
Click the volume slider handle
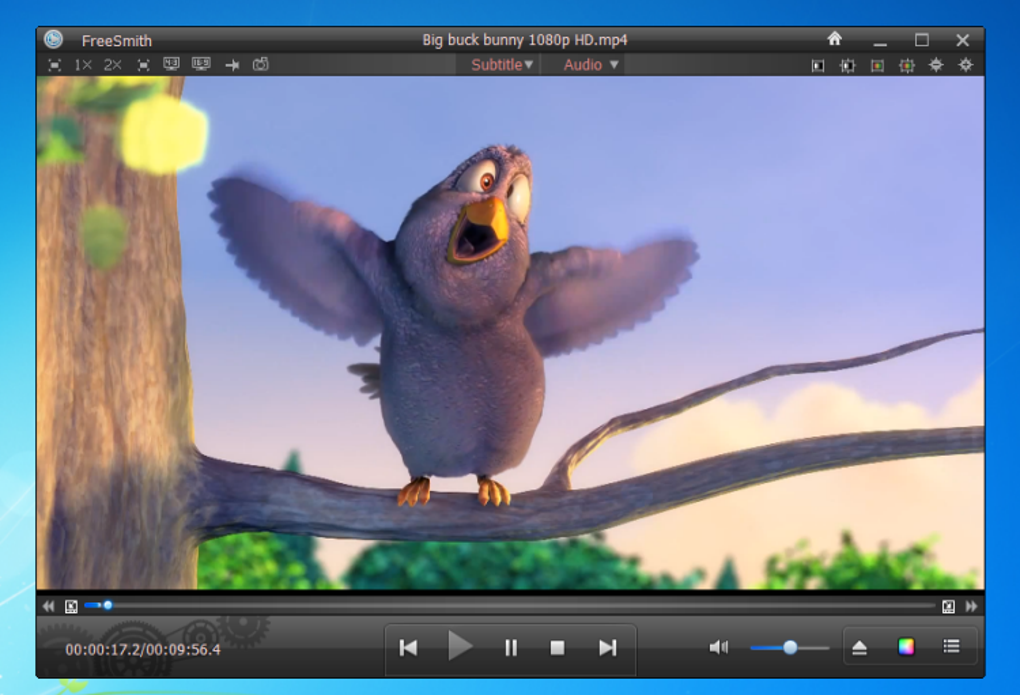pos(790,647)
